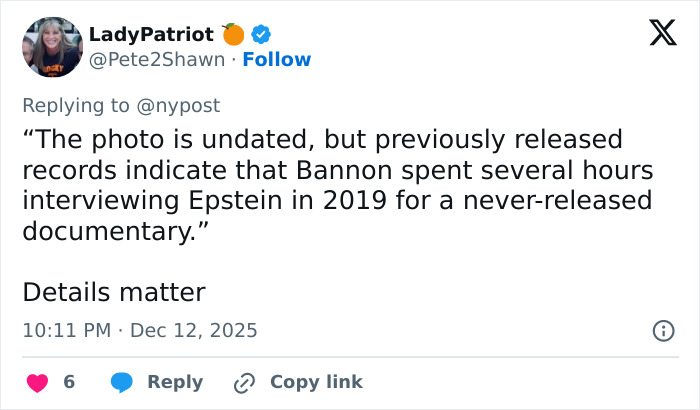
Task: Click the blue reply bubble icon
Action: (x=122, y=382)
